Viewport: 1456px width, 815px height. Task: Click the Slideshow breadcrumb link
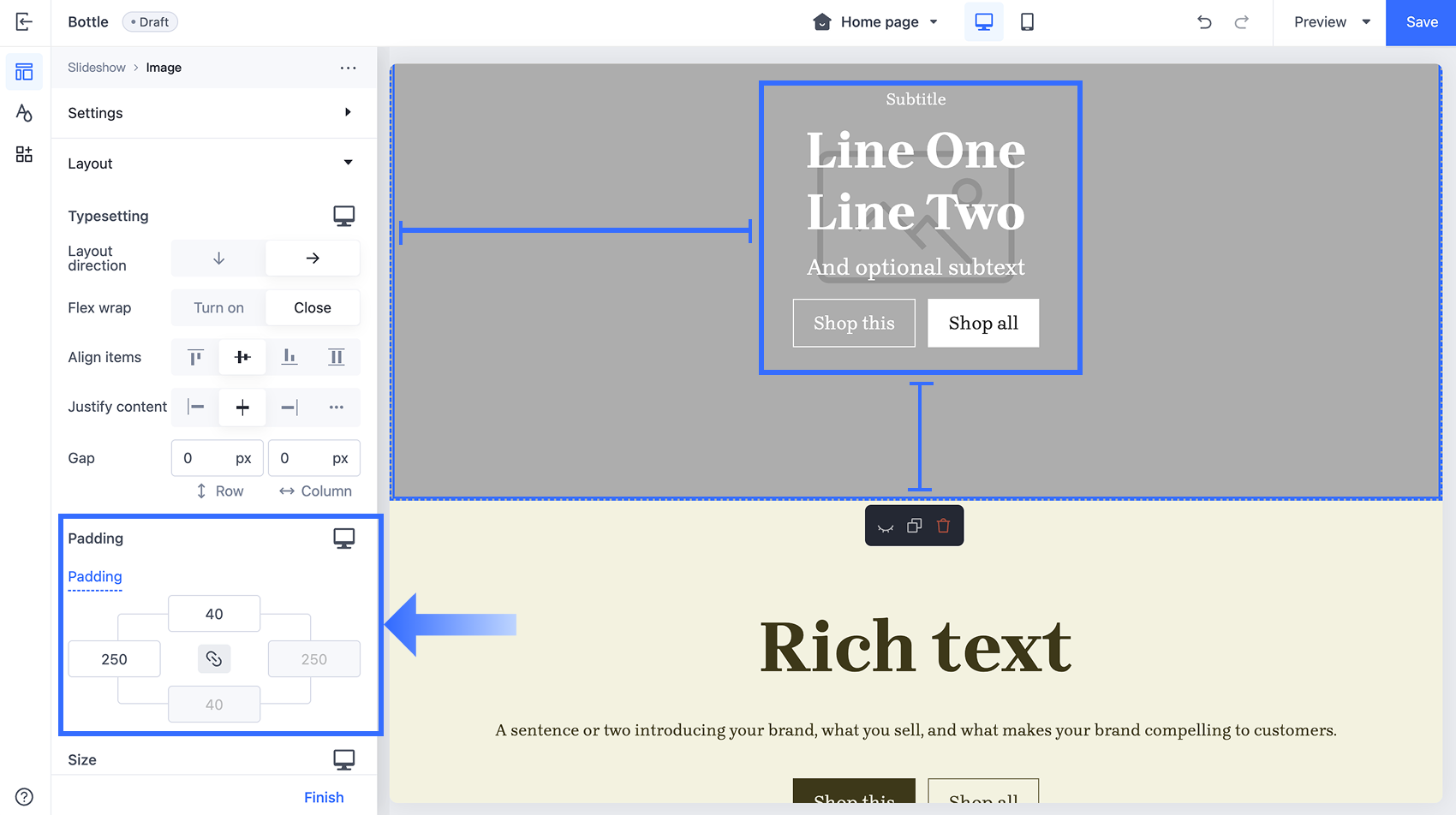click(x=96, y=67)
